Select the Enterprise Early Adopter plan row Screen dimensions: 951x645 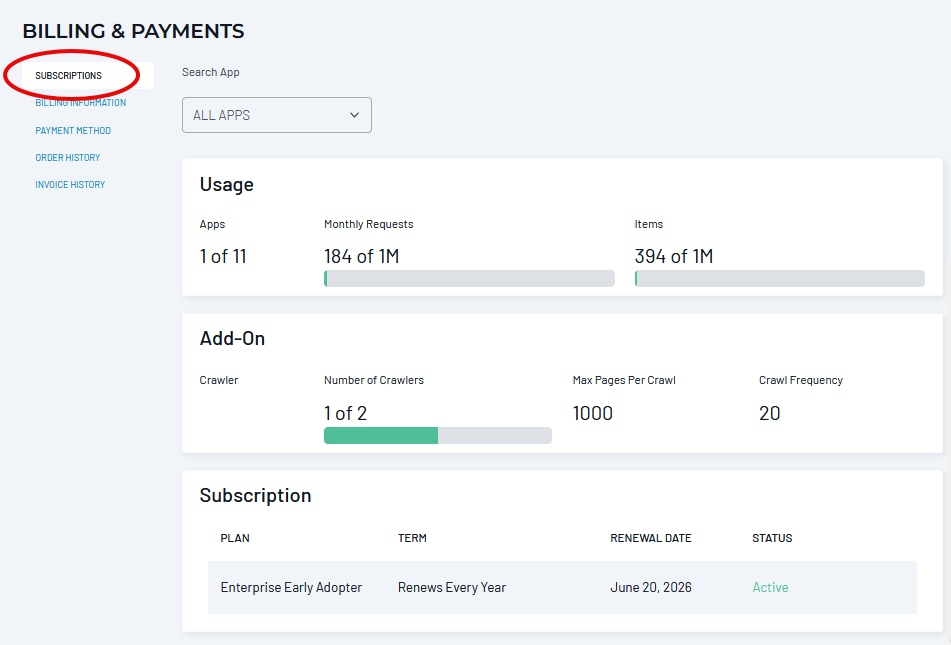pyautogui.click(x=562, y=587)
